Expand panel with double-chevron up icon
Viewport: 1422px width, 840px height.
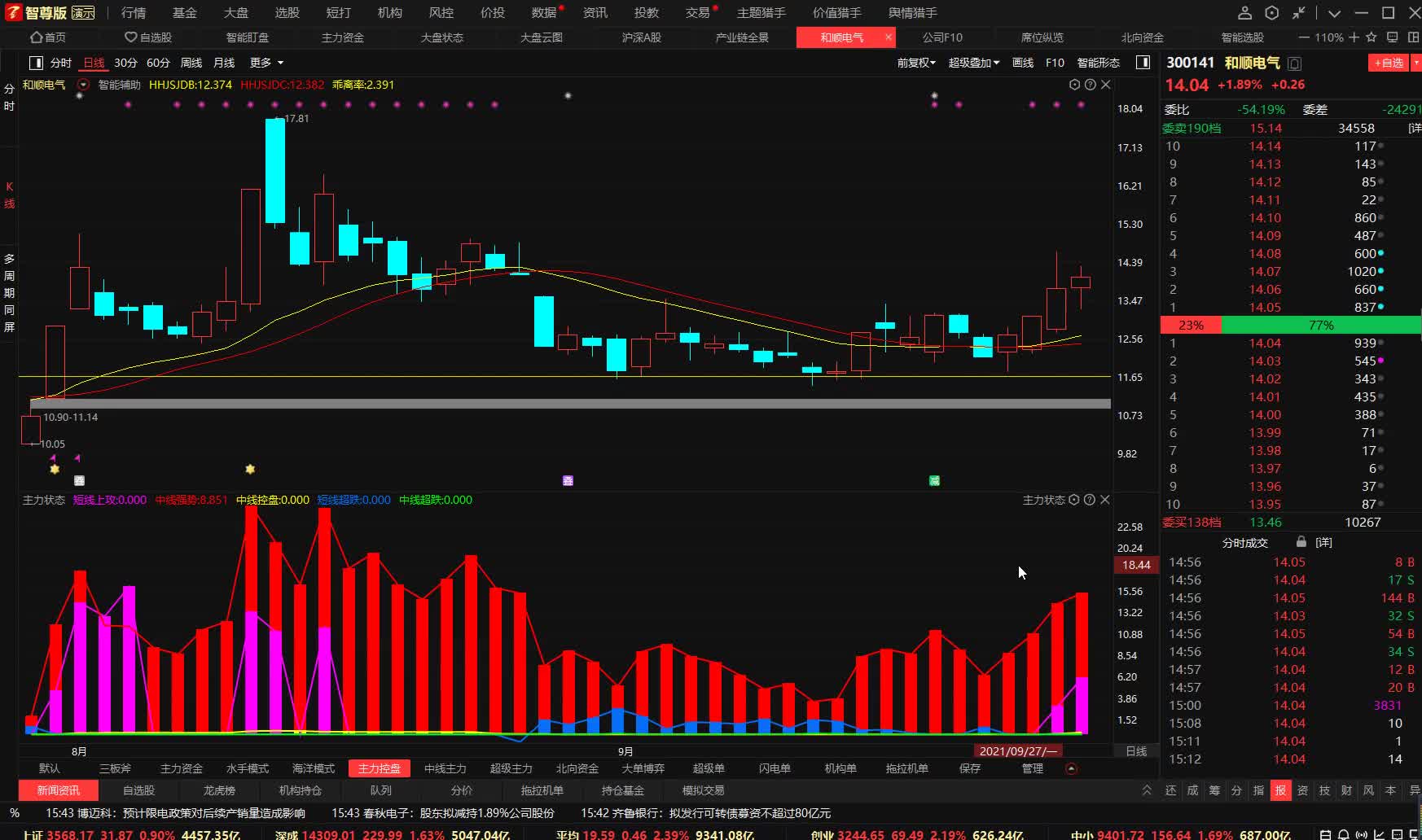[1148, 790]
